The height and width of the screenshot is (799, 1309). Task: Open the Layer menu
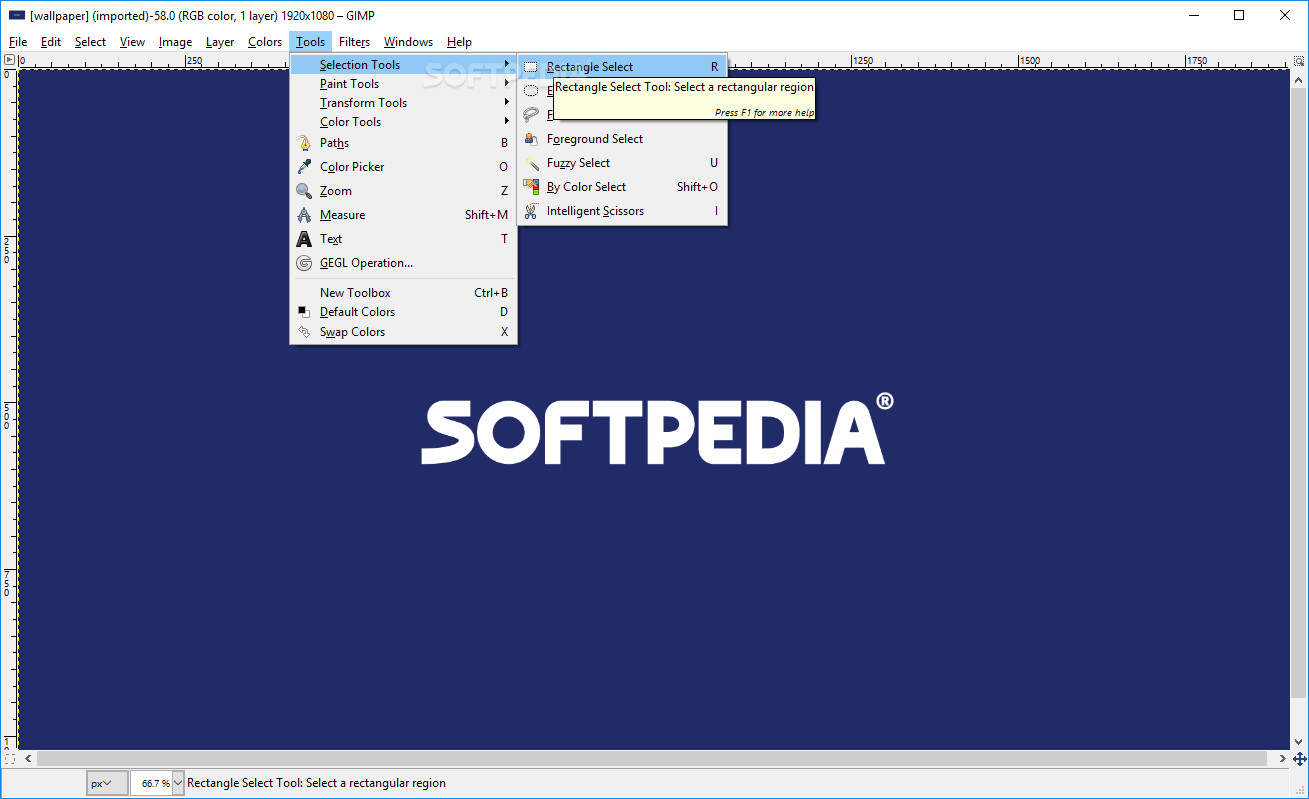(x=220, y=42)
